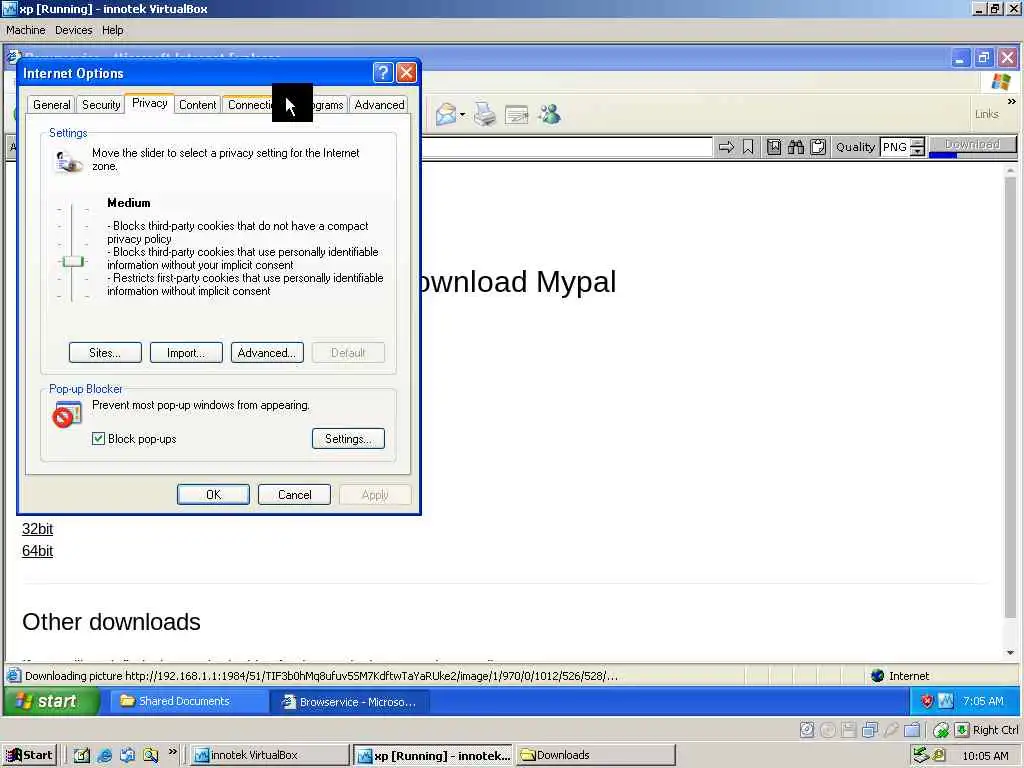Open the Advanced... privacy button
This screenshot has height=768, width=1024.
click(267, 353)
